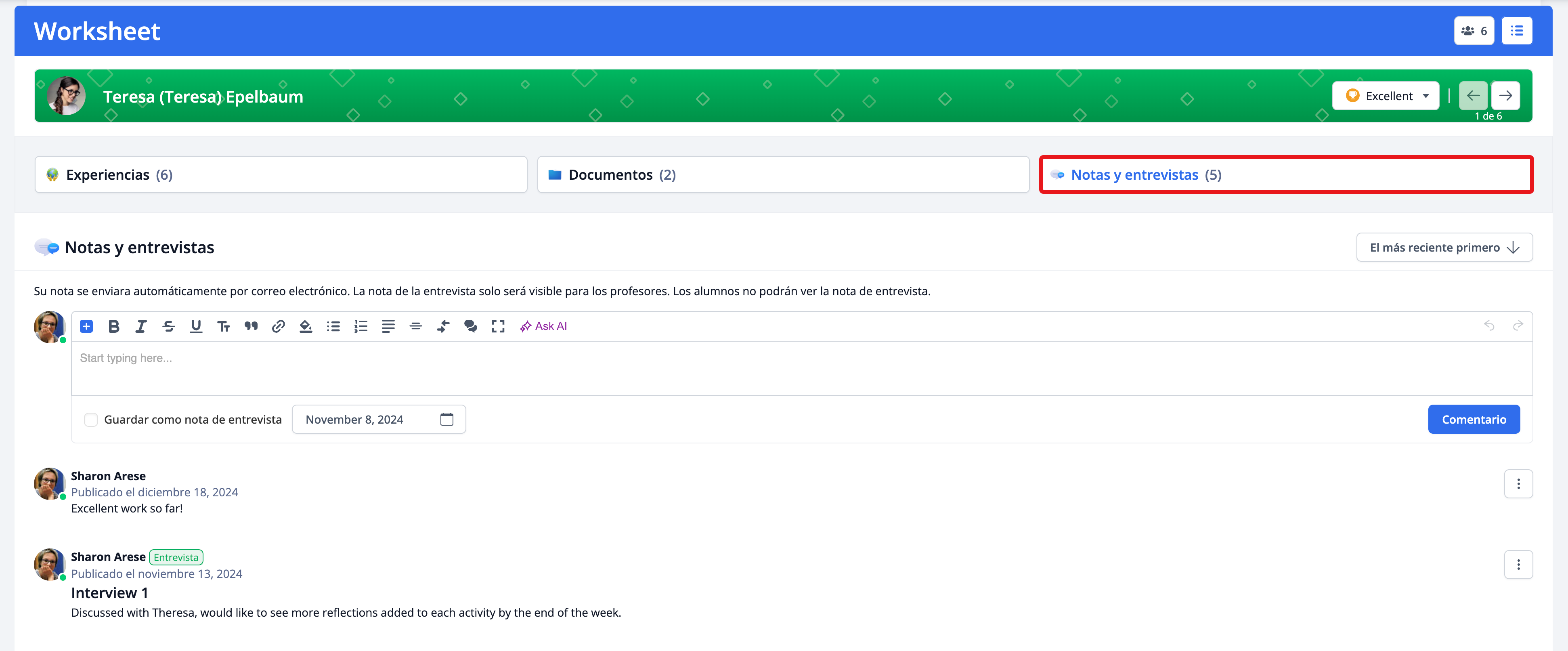Screen dimensions: 1568x651
Task: Open the Excellent status dropdown
Action: click(1386, 96)
